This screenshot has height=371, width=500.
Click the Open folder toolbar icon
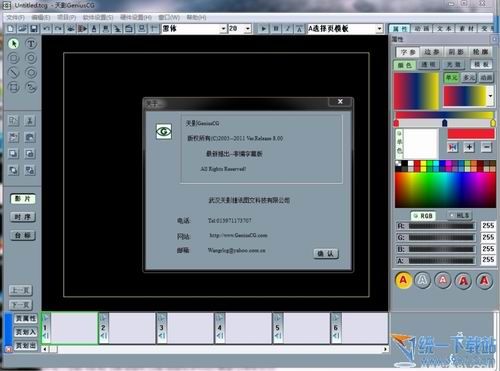click(x=22, y=29)
